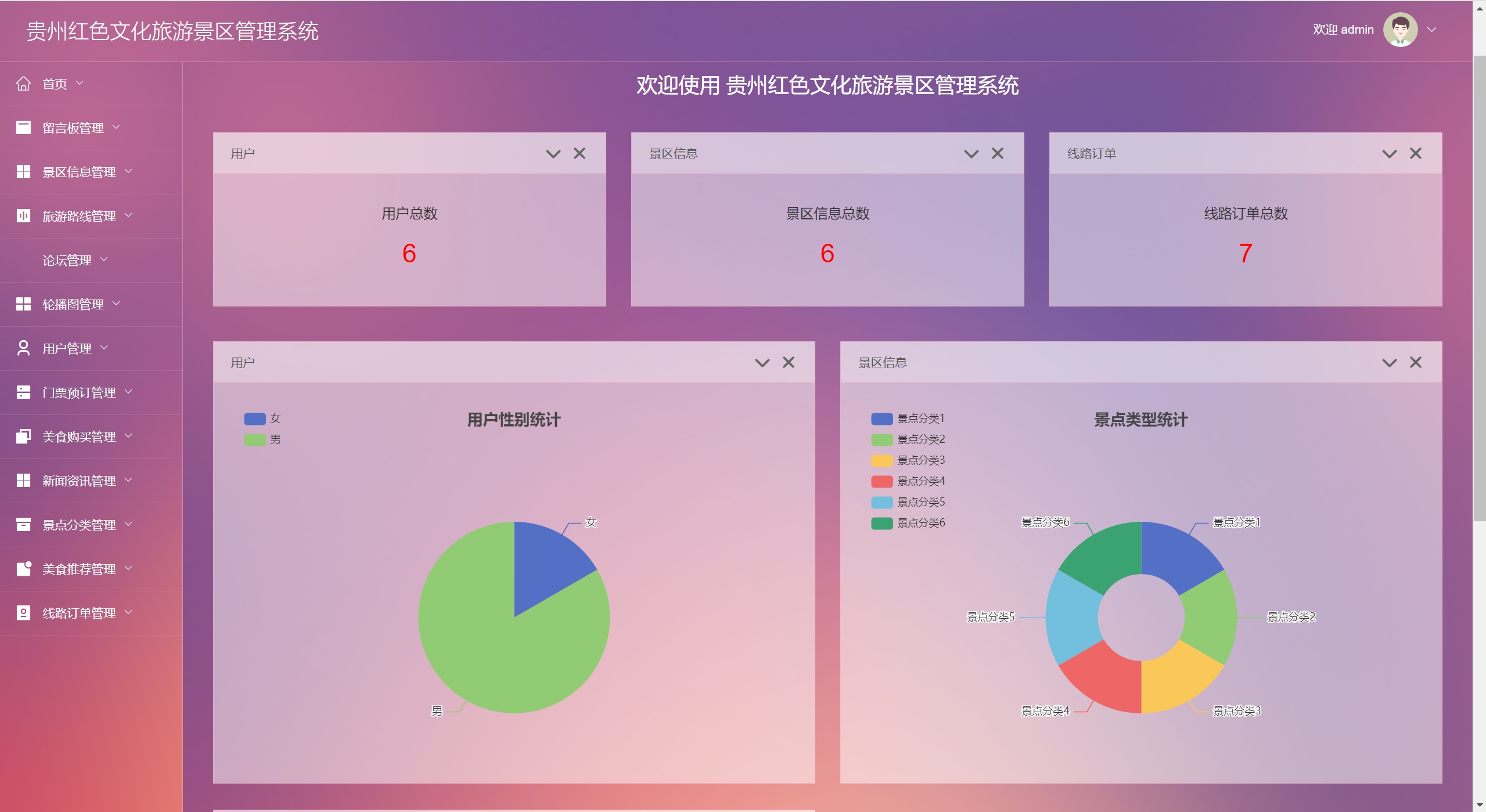The width and height of the screenshot is (1486, 812).
Task: Collapse the 用户总数 card with chevron
Action: point(553,154)
